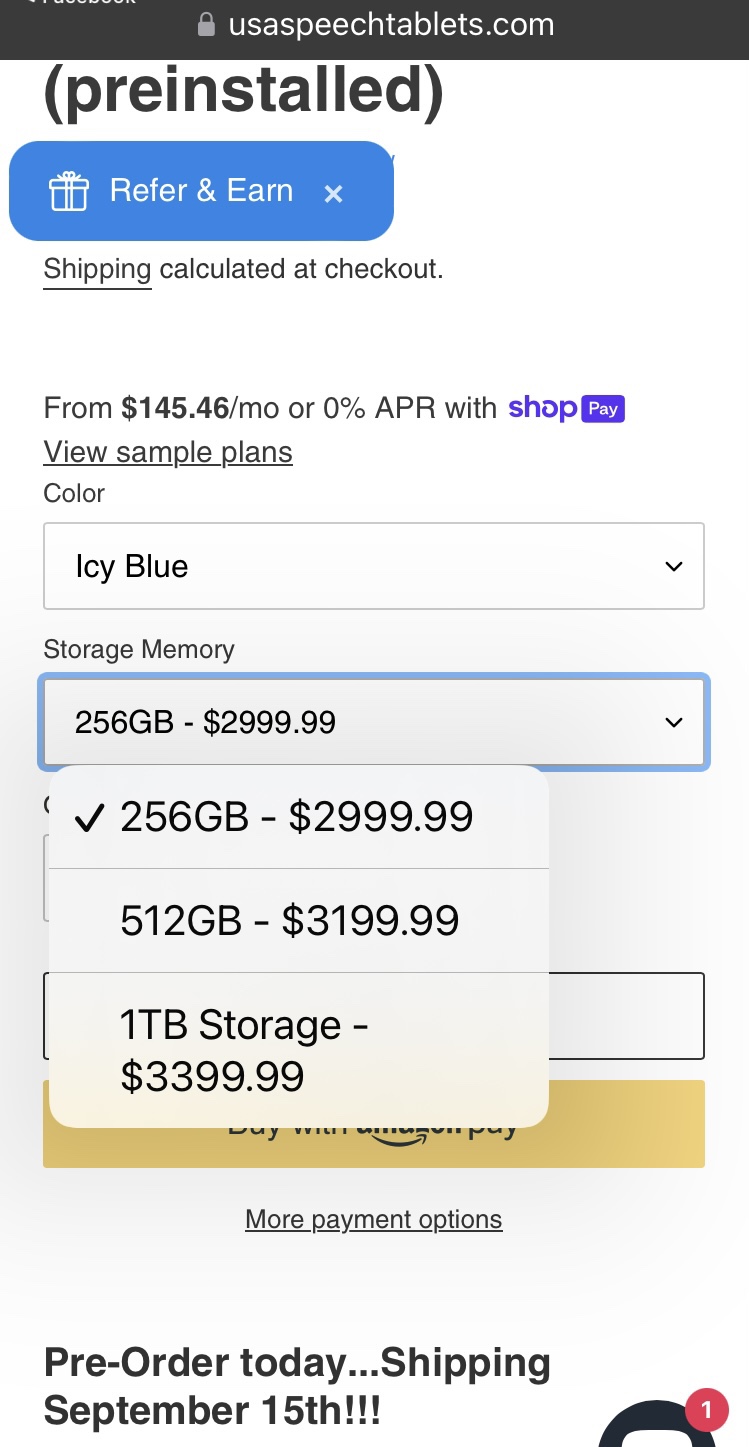This screenshot has width=749, height=1447.
Task: Open the Icy Blue color dropdown
Action: 373,566
